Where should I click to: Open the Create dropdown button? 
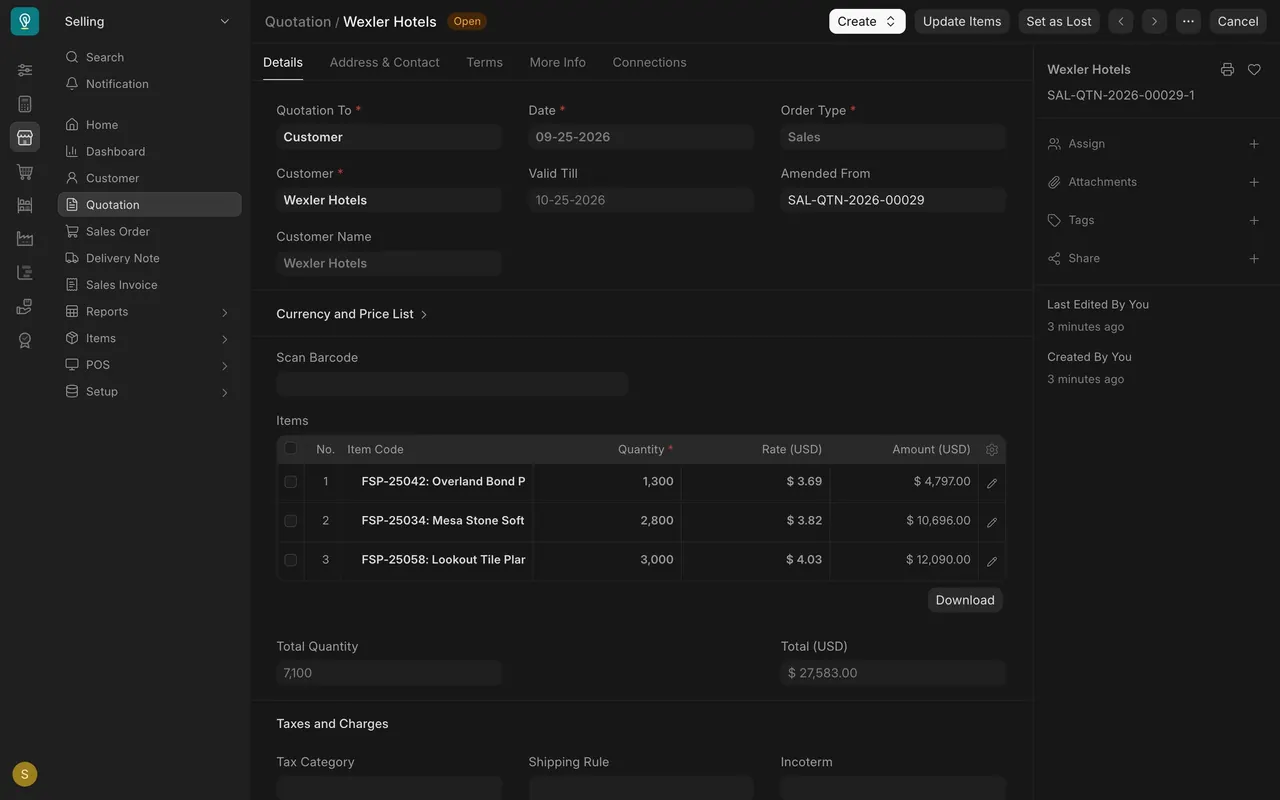[867, 21]
